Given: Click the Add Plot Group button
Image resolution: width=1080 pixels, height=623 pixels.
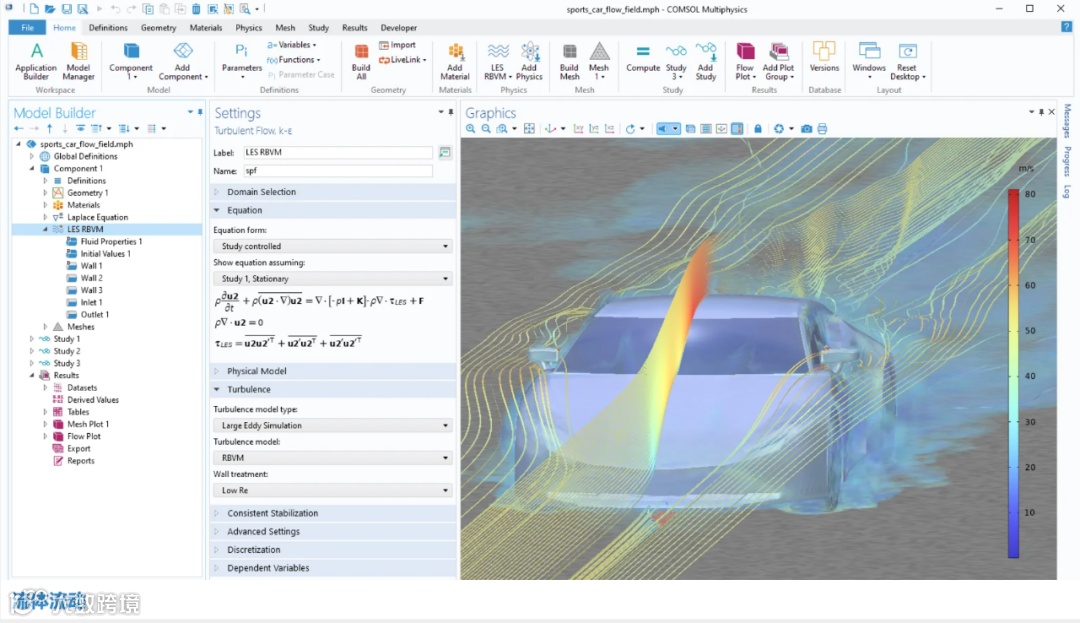Looking at the screenshot, I should point(778,61).
